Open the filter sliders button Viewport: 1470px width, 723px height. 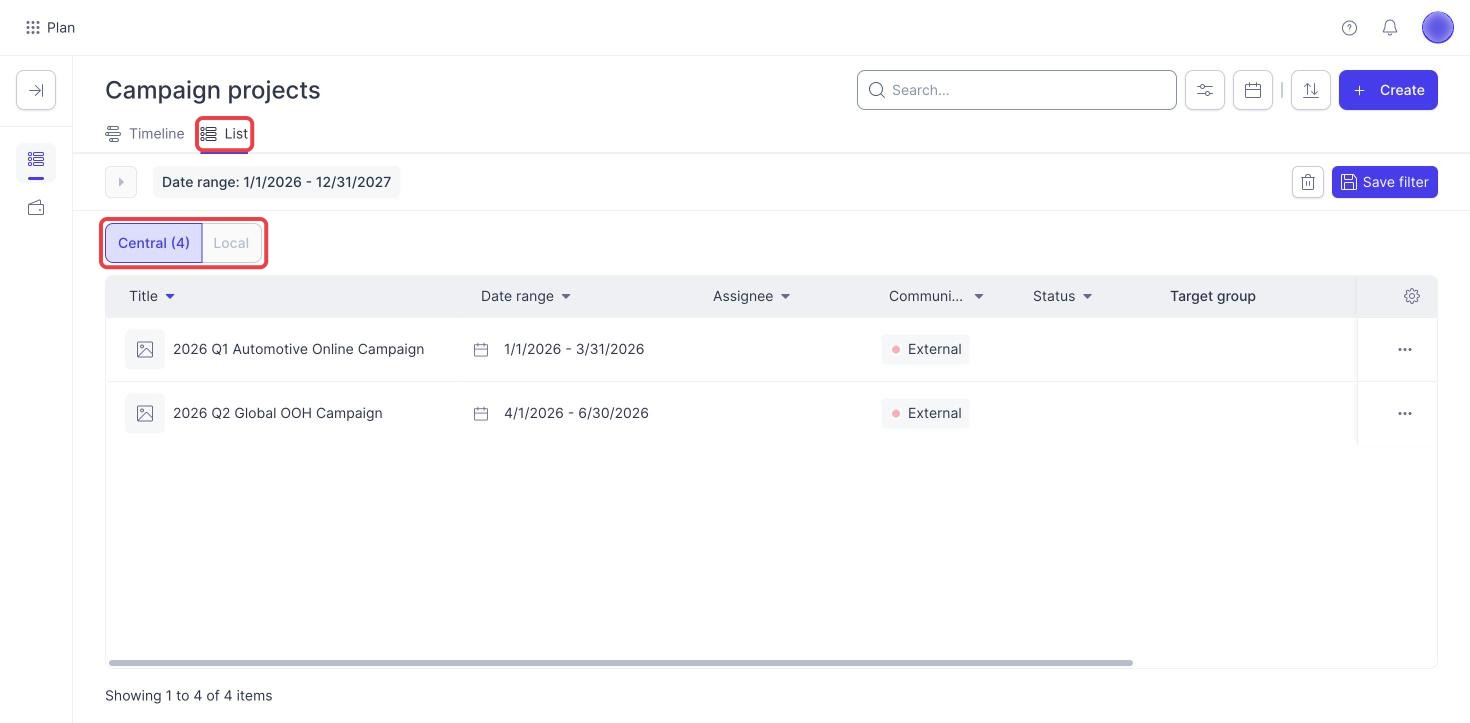tap(1205, 90)
